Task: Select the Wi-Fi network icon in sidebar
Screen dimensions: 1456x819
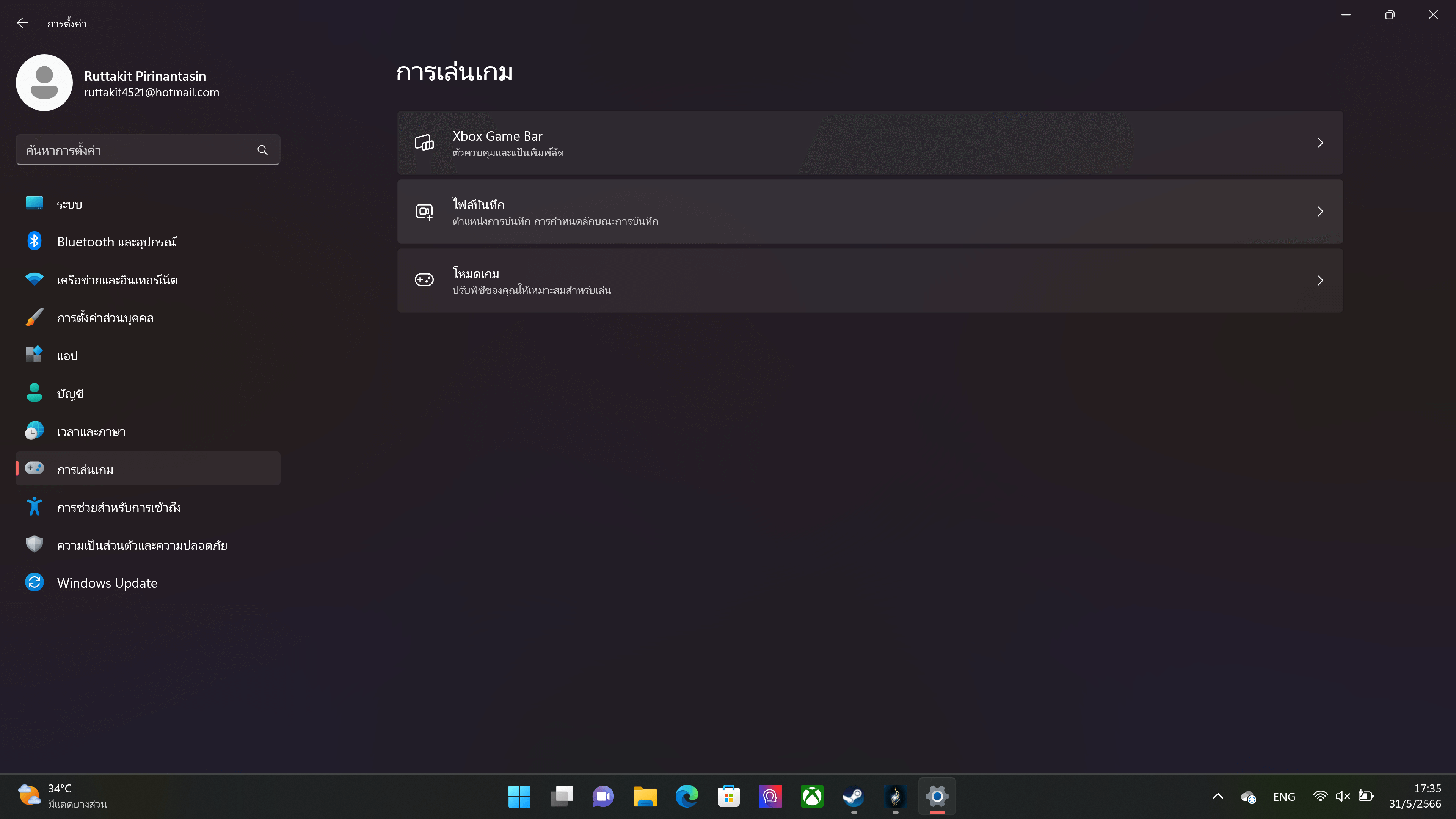Action: [x=35, y=279]
